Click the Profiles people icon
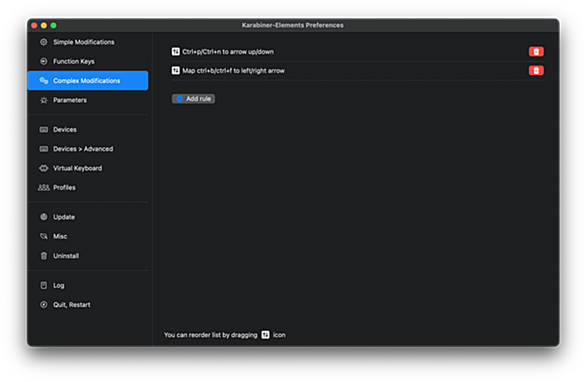This screenshot has height=382, width=586. [x=44, y=188]
